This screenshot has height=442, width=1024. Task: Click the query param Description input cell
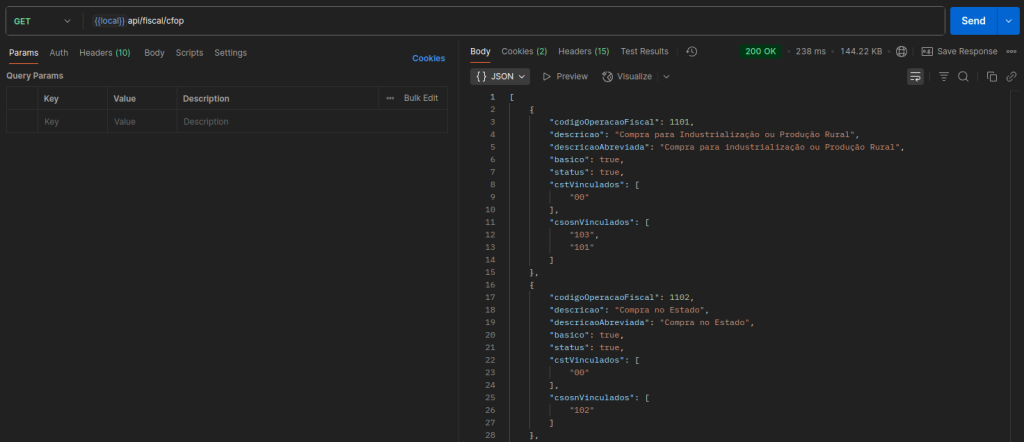click(312, 121)
